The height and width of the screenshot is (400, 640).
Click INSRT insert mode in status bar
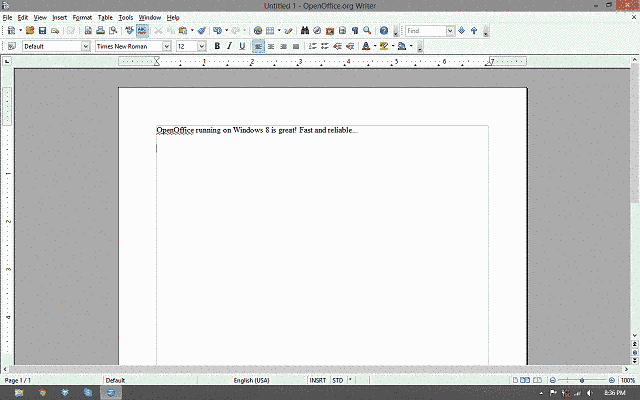tap(318, 380)
